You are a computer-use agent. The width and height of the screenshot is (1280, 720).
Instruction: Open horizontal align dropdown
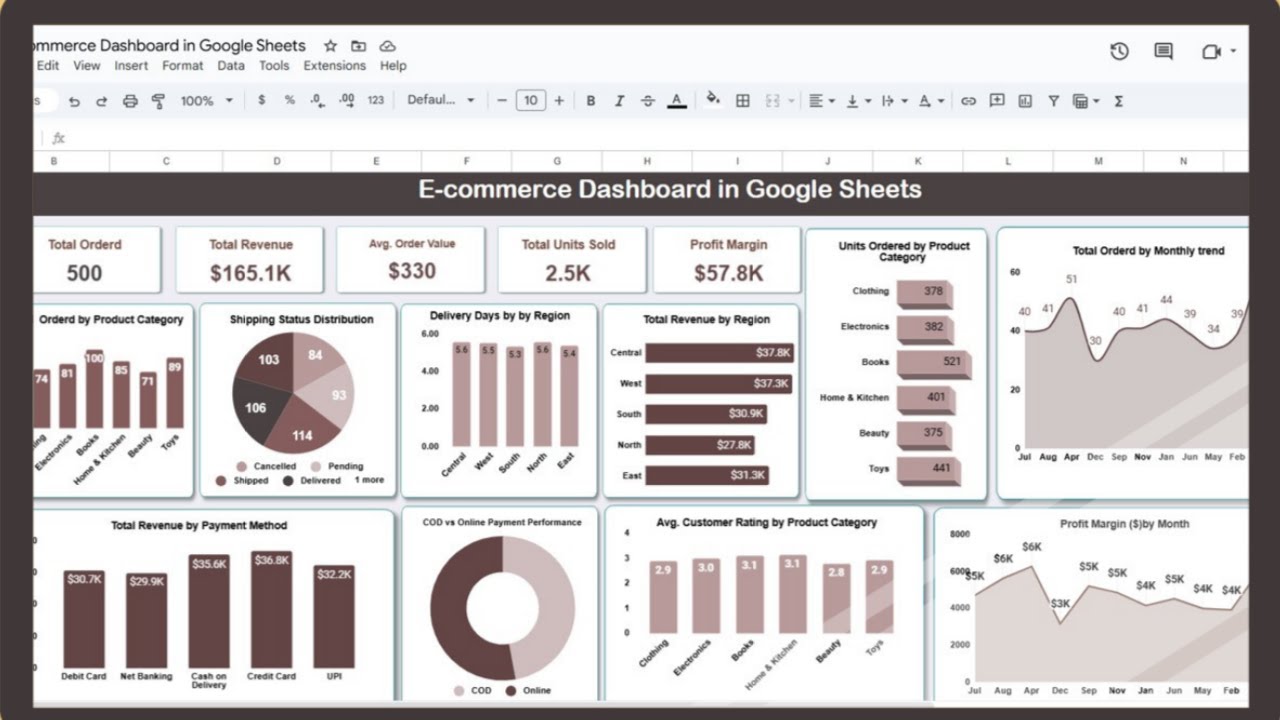pos(821,101)
